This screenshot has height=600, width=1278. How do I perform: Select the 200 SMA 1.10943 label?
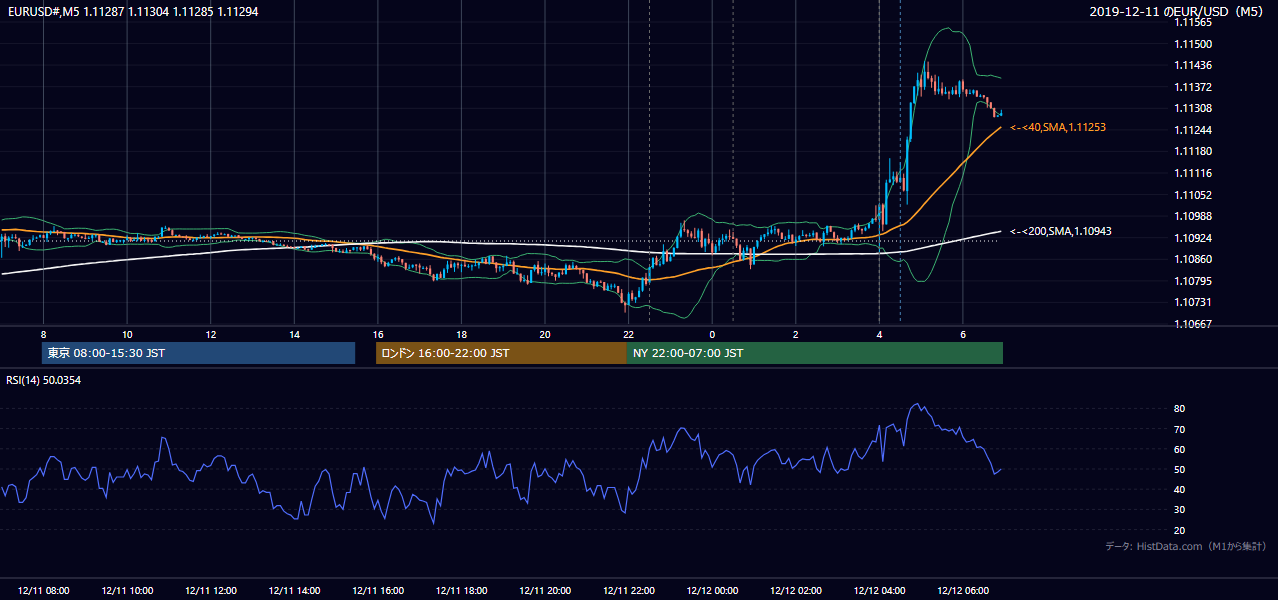pyautogui.click(x=1060, y=231)
